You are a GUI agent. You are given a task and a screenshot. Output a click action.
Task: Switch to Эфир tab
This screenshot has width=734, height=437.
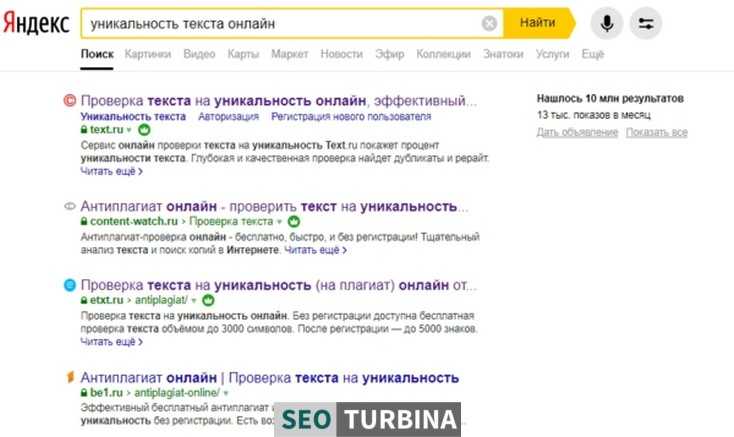(x=389, y=54)
